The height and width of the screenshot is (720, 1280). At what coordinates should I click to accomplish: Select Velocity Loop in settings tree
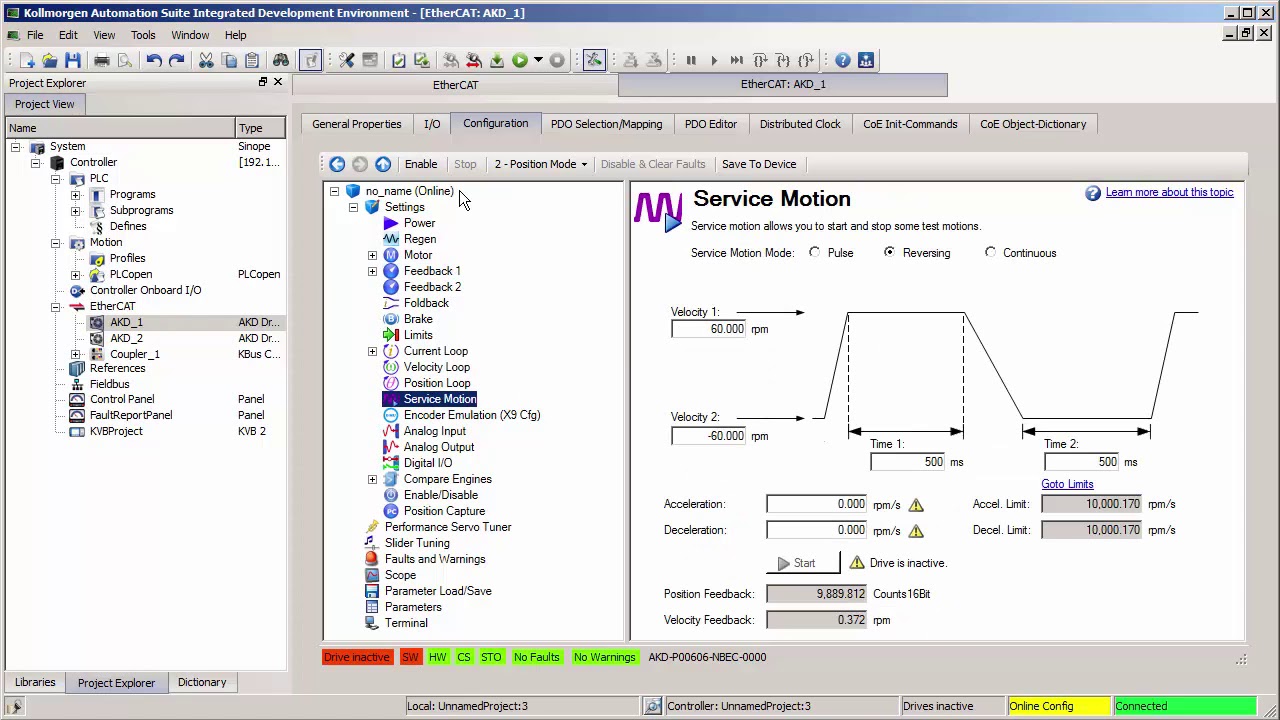point(437,367)
